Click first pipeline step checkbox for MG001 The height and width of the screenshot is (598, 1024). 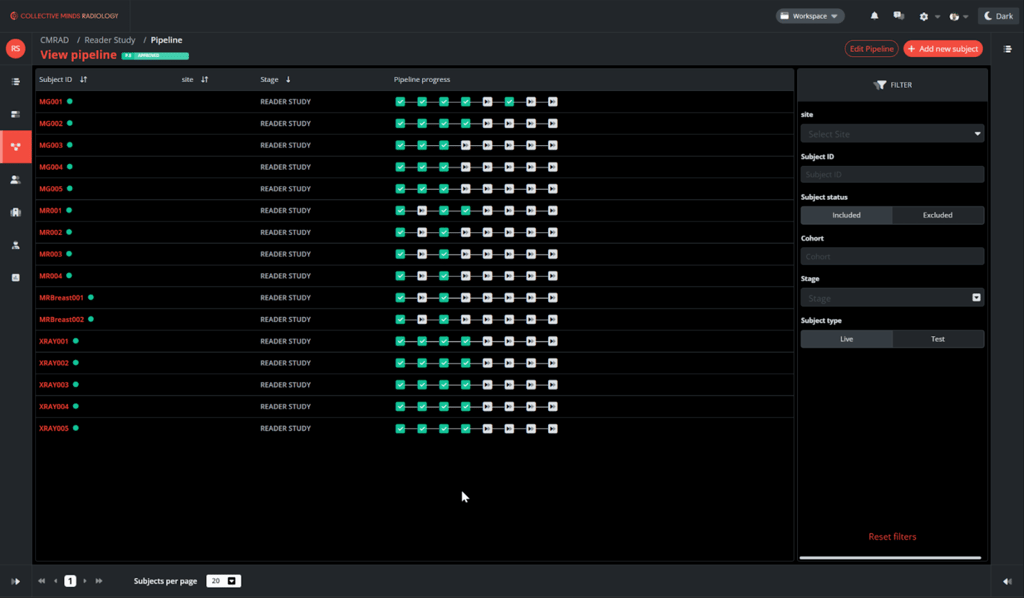(400, 102)
